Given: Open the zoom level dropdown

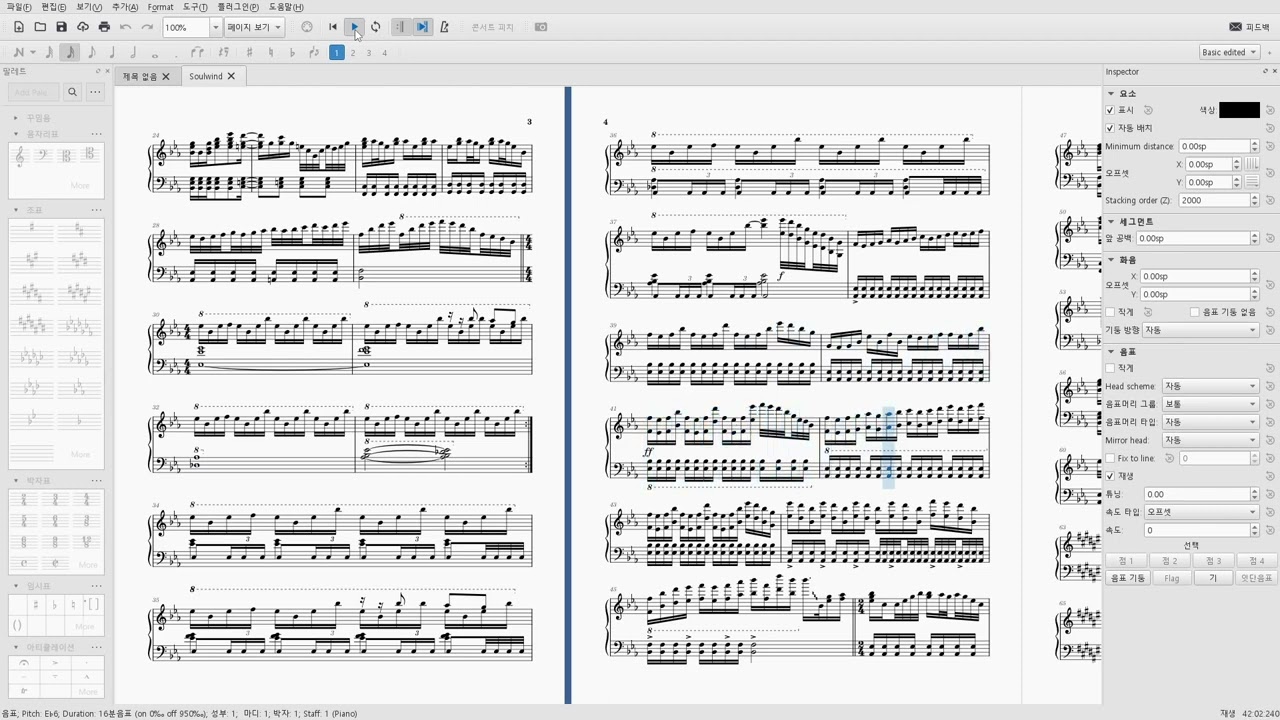Looking at the screenshot, I should point(215,27).
